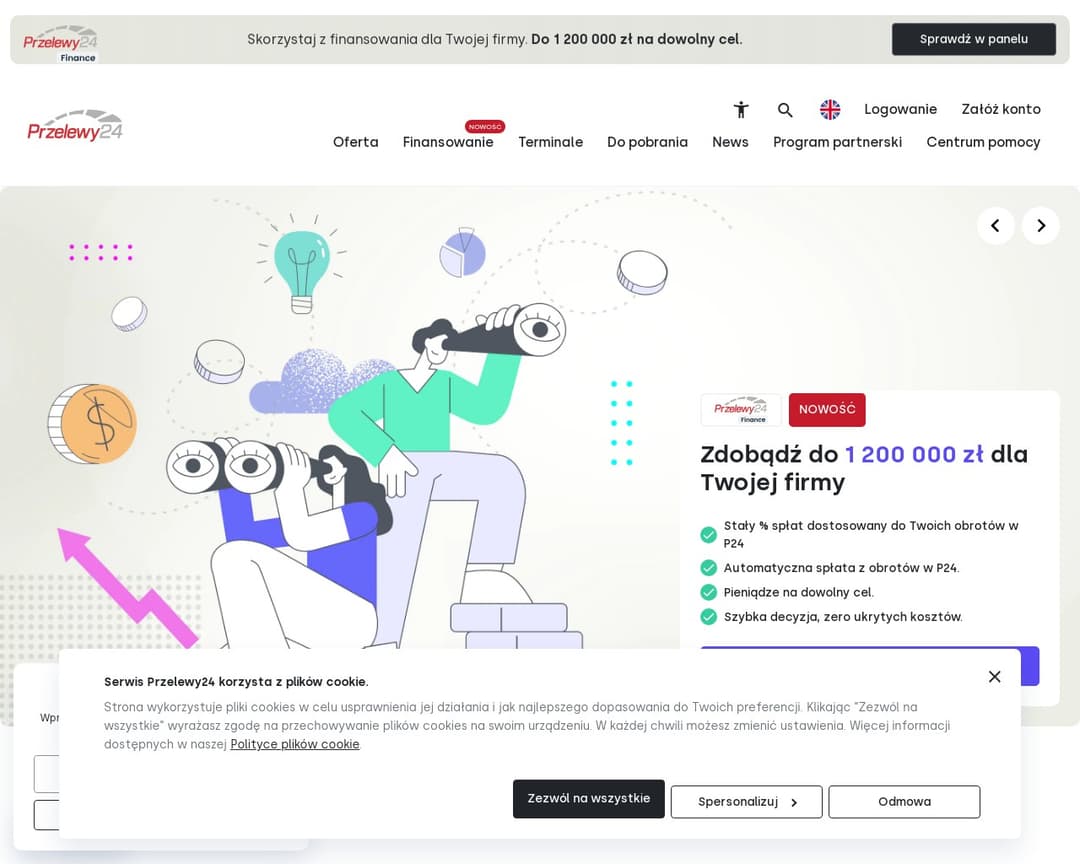Click text Szybka decyzja, zero ukrytych kosztów.
The height and width of the screenshot is (864, 1080).
(842, 617)
